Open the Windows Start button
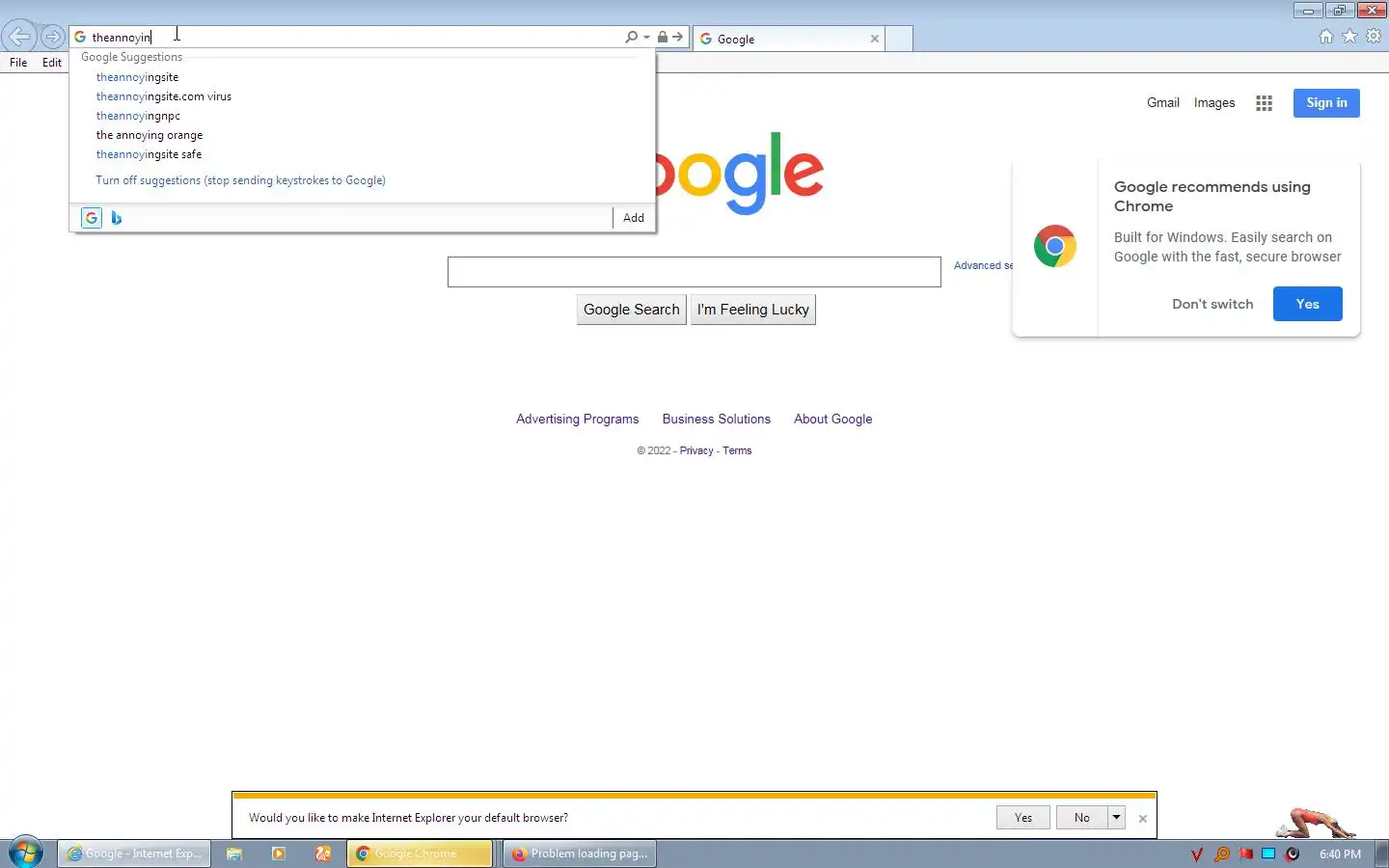 point(25,854)
